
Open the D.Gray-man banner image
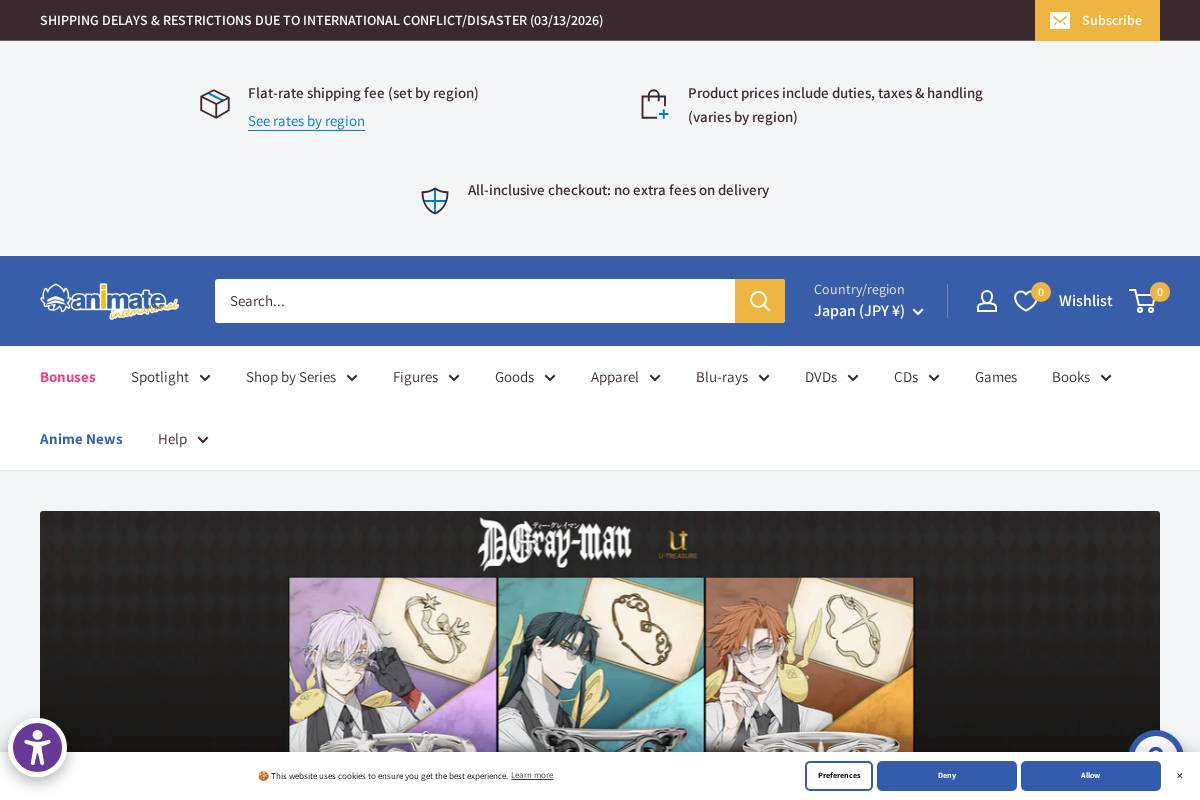pyautogui.click(x=600, y=632)
